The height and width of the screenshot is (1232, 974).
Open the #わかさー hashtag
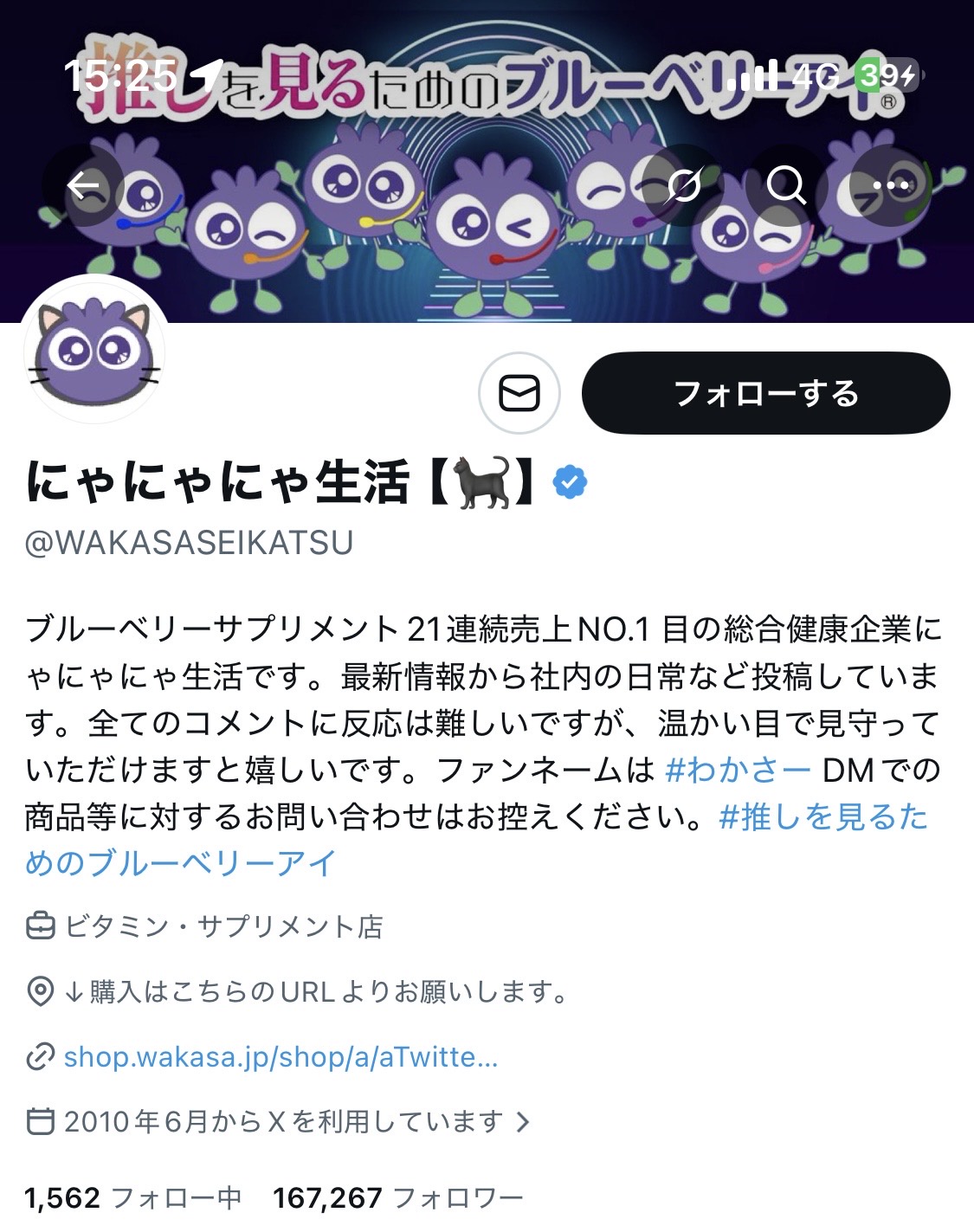click(738, 770)
